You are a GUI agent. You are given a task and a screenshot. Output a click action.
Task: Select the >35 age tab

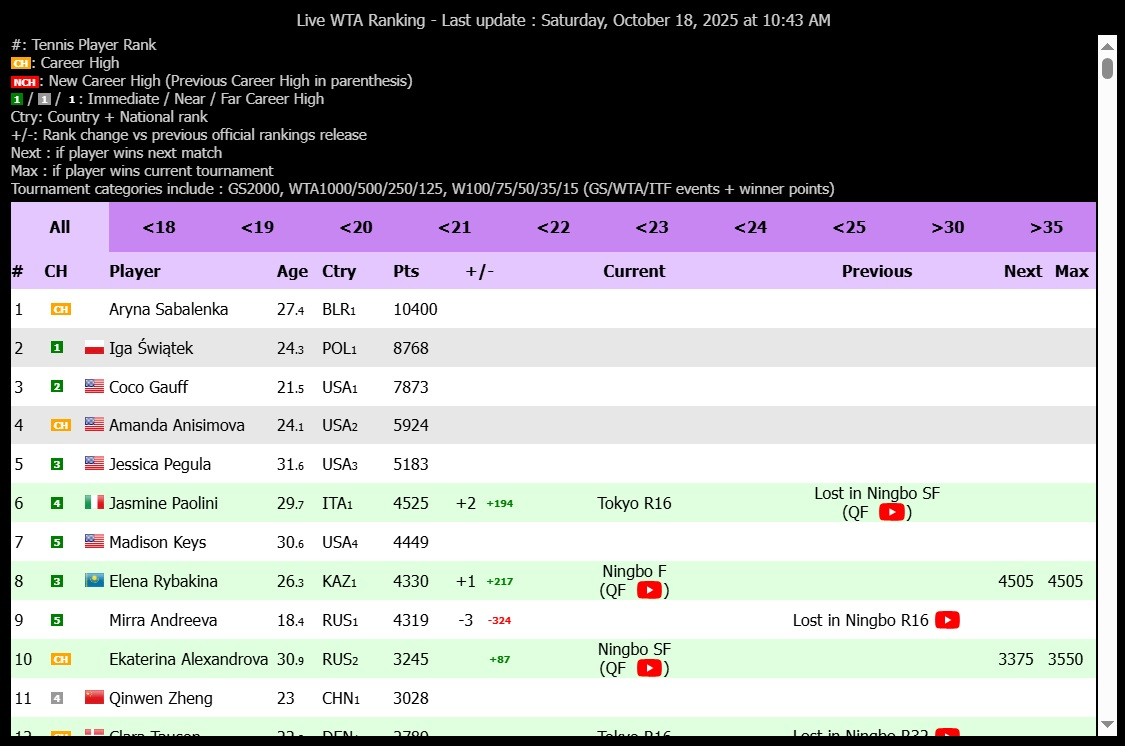1046,227
